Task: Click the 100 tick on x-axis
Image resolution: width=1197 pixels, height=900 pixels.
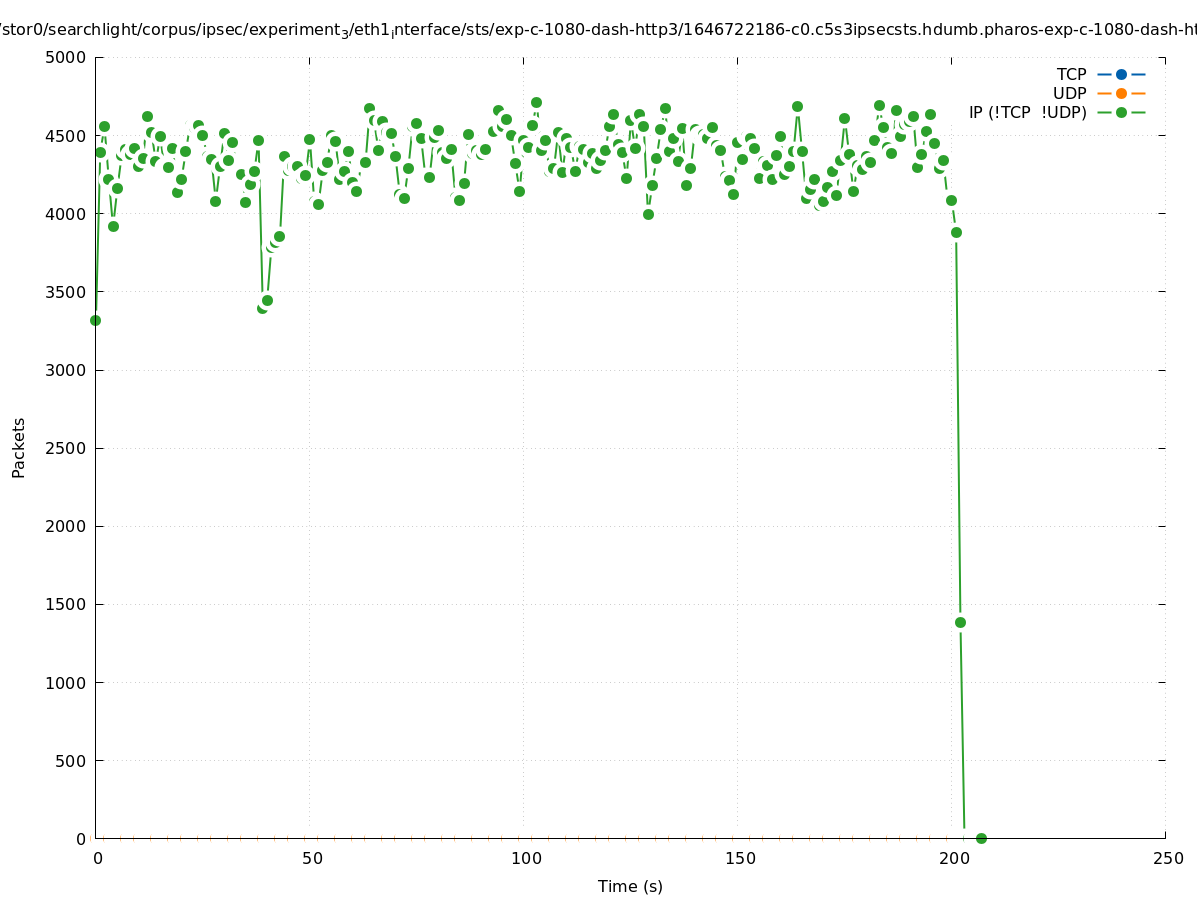Action: [525, 858]
